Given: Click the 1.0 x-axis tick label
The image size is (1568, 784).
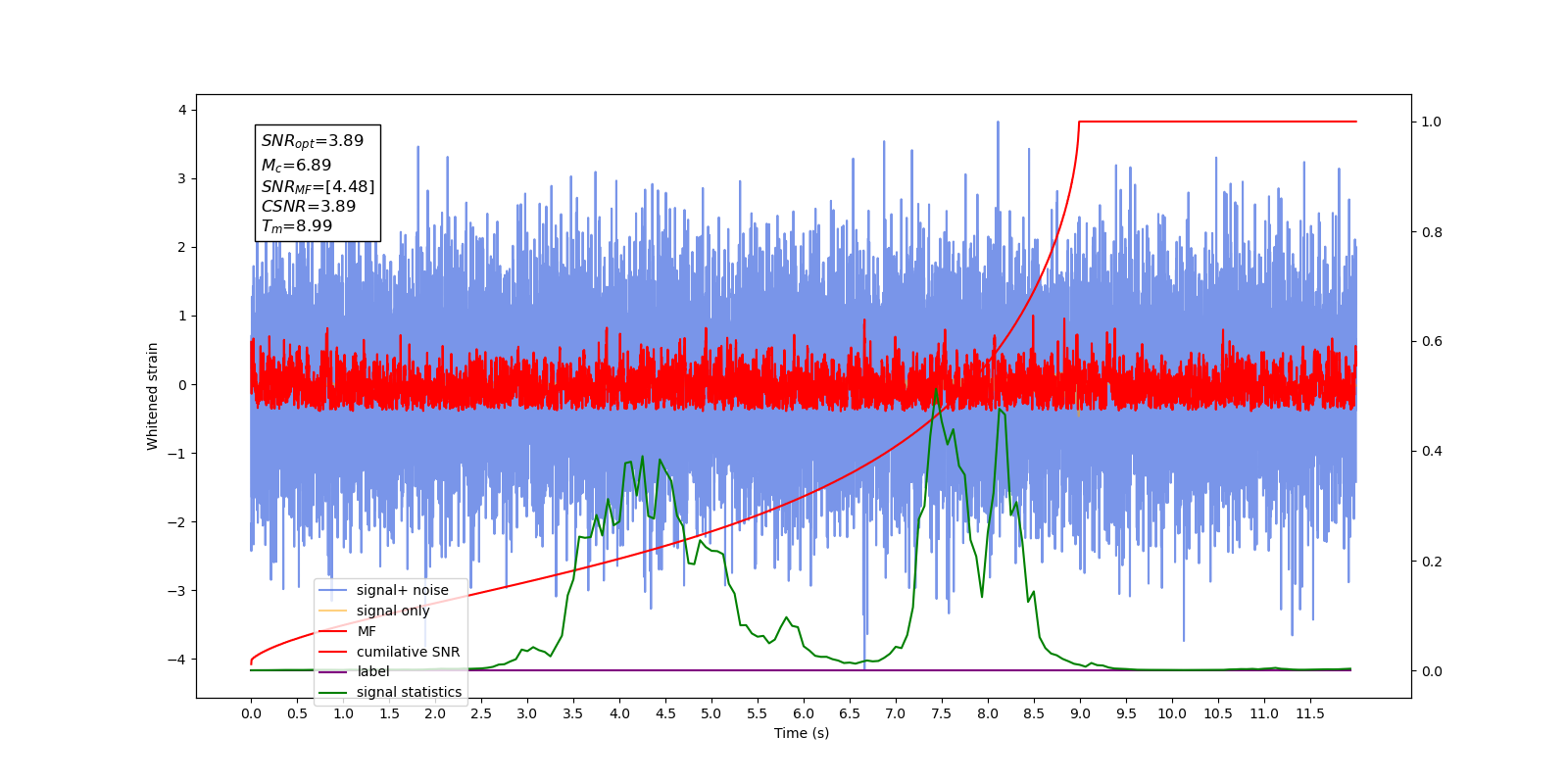Looking at the screenshot, I should (x=343, y=713).
